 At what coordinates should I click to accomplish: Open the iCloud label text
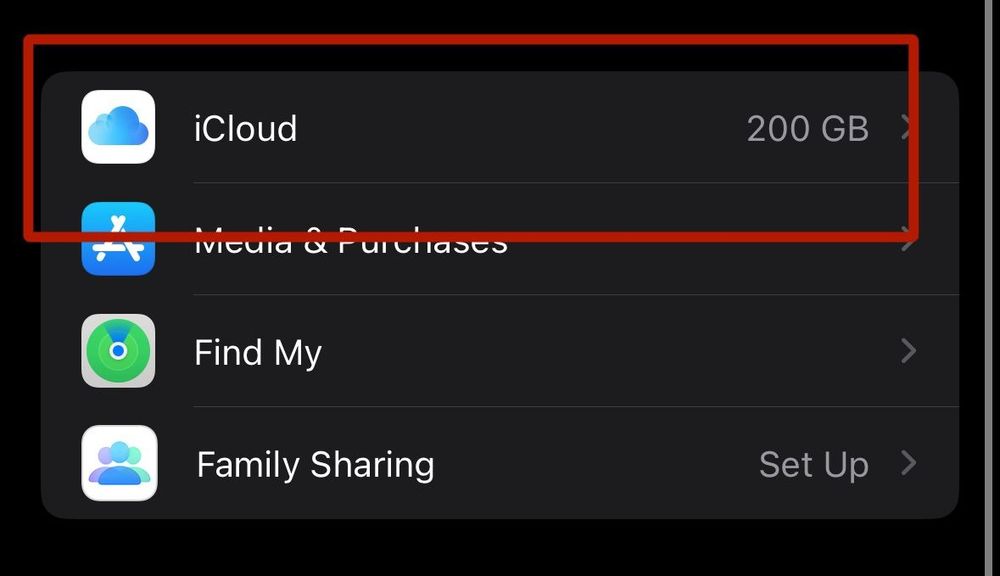pos(245,129)
